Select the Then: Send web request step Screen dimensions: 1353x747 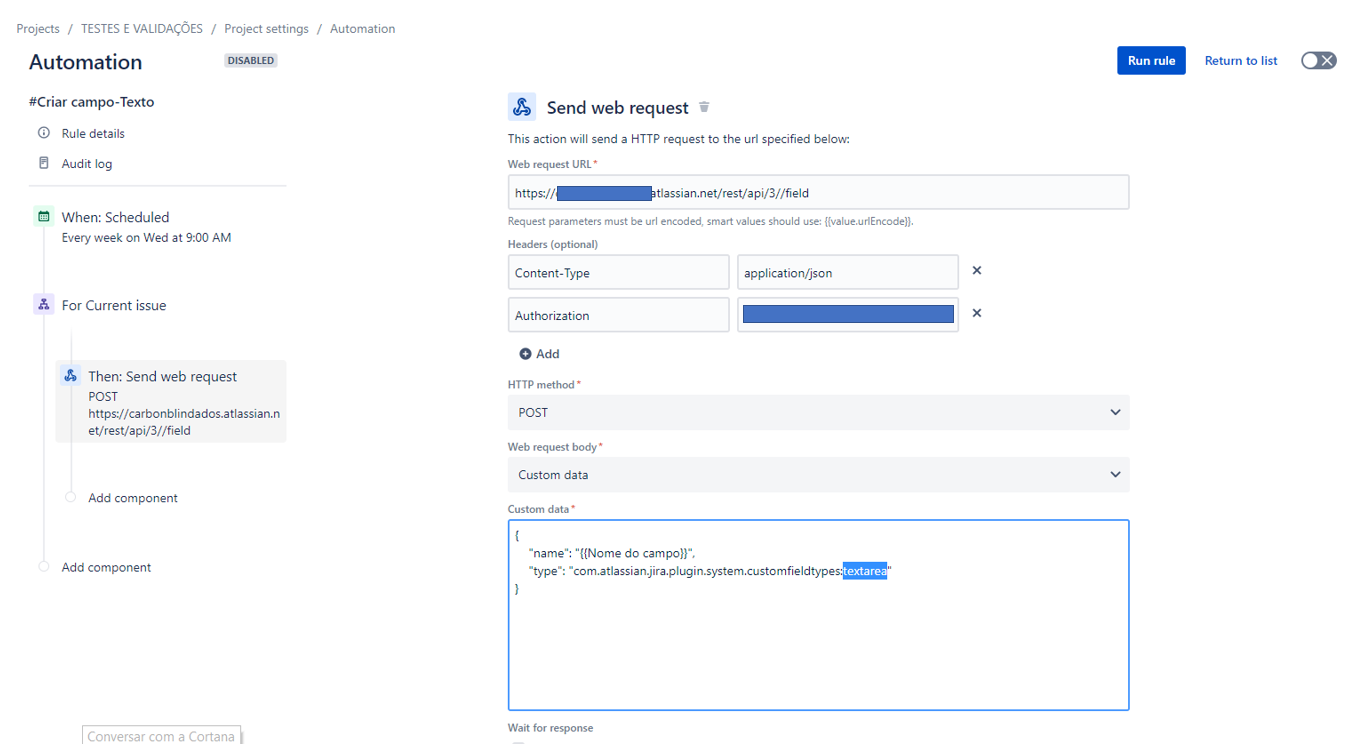(171, 401)
